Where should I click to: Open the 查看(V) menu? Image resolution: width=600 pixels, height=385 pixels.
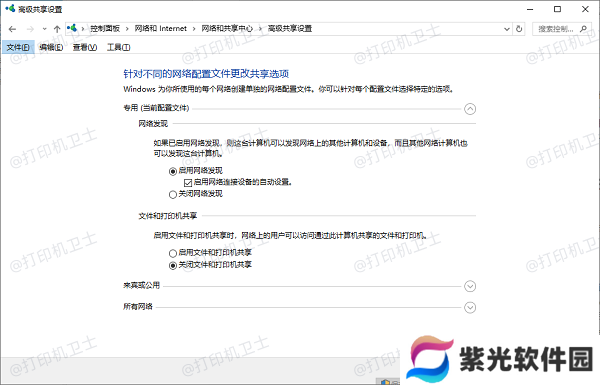click(x=85, y=47)
